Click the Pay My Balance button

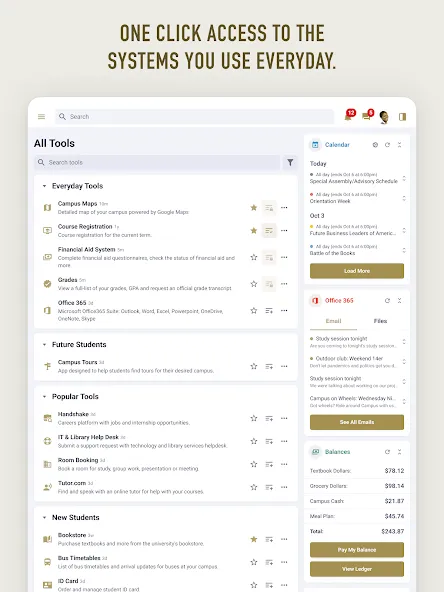point(357,550)
